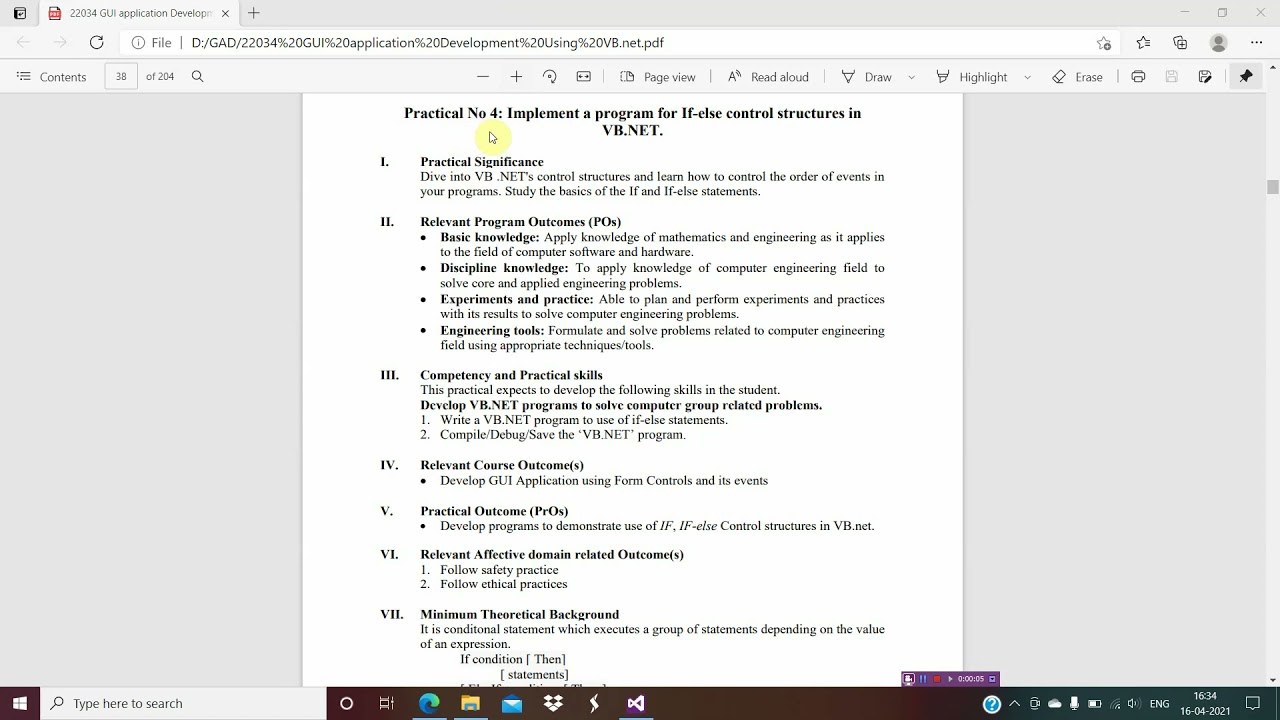The width and height of the screenshot is (1280, 720).
Task: Open the Action Center notifications
Action: pyautogui.click(x=1253, y=704)
